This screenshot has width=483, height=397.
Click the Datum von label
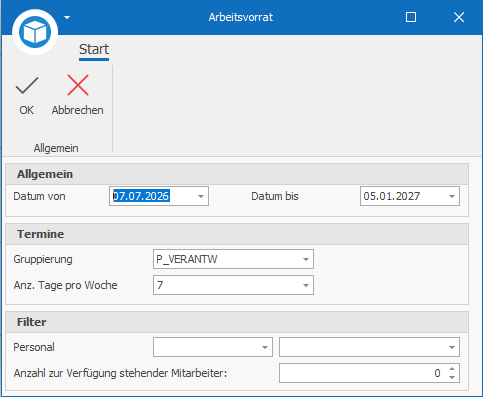pyautogui.click(x=39, y=196)
